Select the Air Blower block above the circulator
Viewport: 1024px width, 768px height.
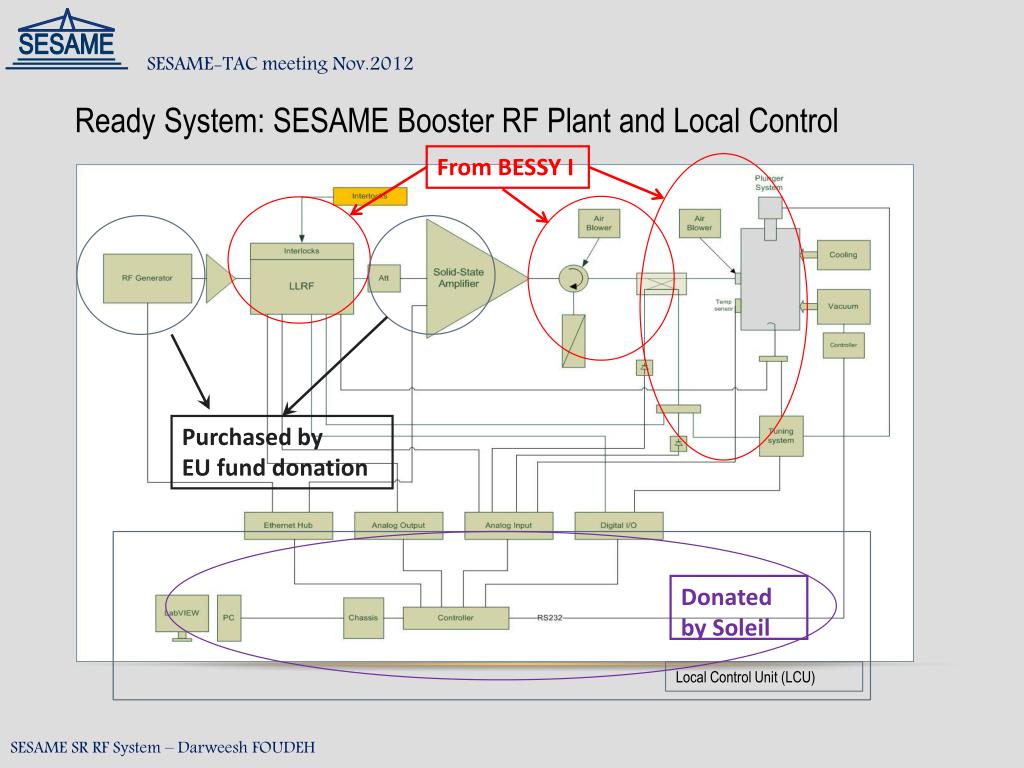[599, 223]
